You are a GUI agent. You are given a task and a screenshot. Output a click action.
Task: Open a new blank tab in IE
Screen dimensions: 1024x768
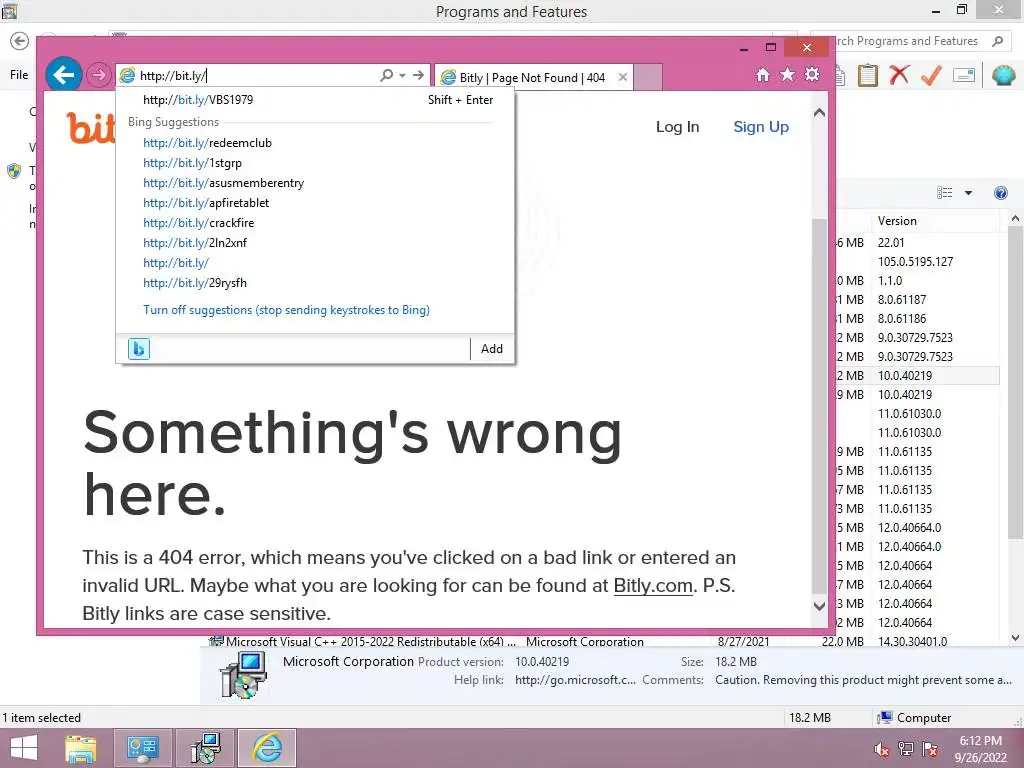tap(648, 77)
